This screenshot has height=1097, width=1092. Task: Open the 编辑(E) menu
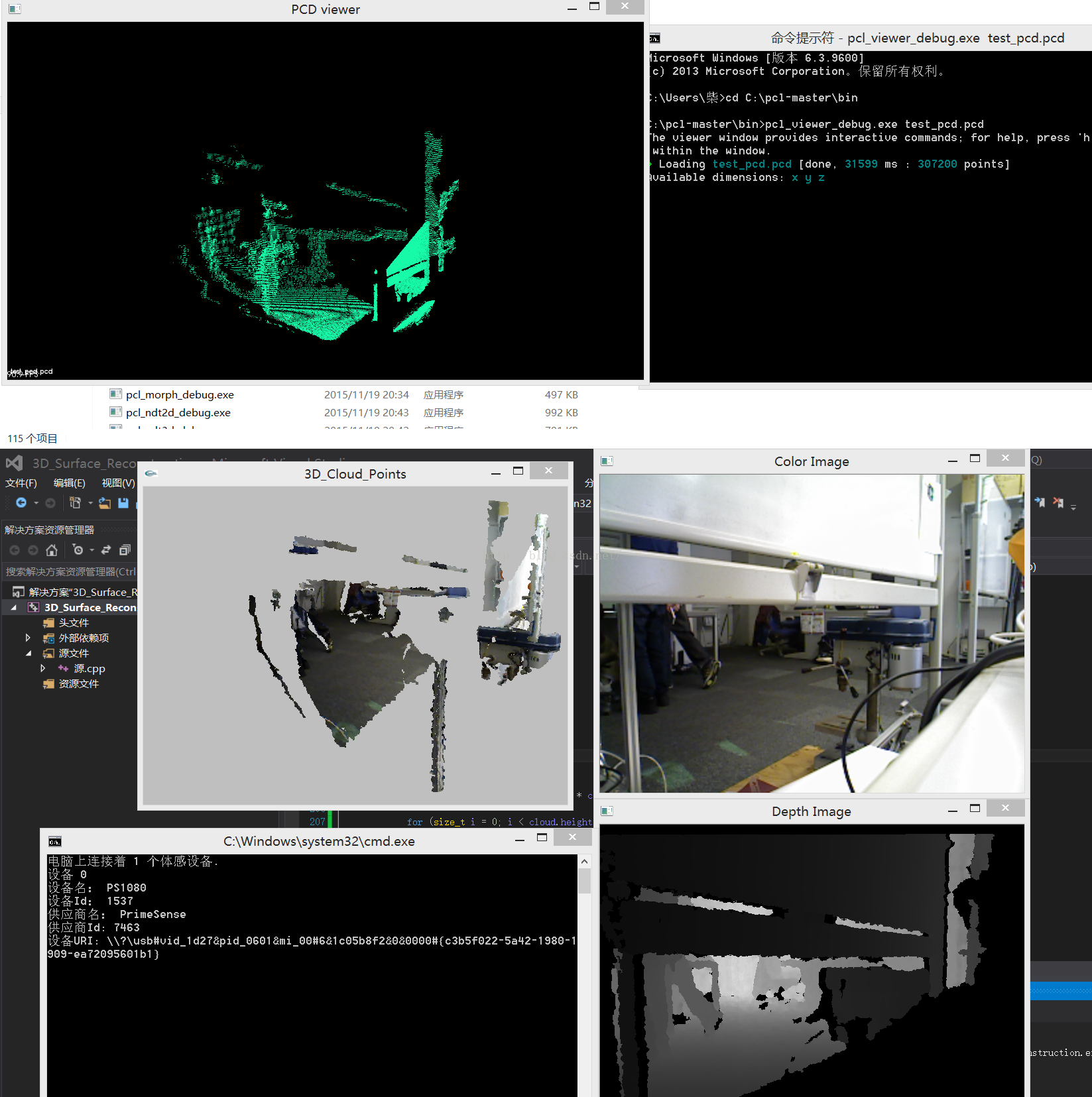point(69,483)
